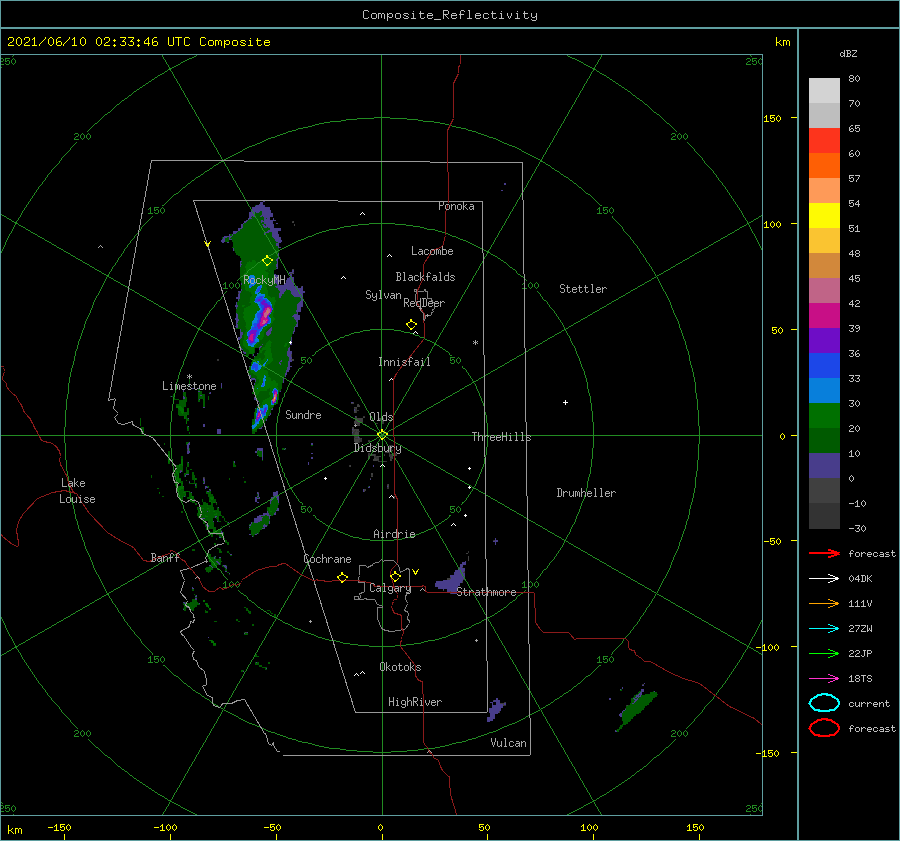Click the red forecast arrow in legend
This screenshot has width=900, height=841.
(824, 553)
